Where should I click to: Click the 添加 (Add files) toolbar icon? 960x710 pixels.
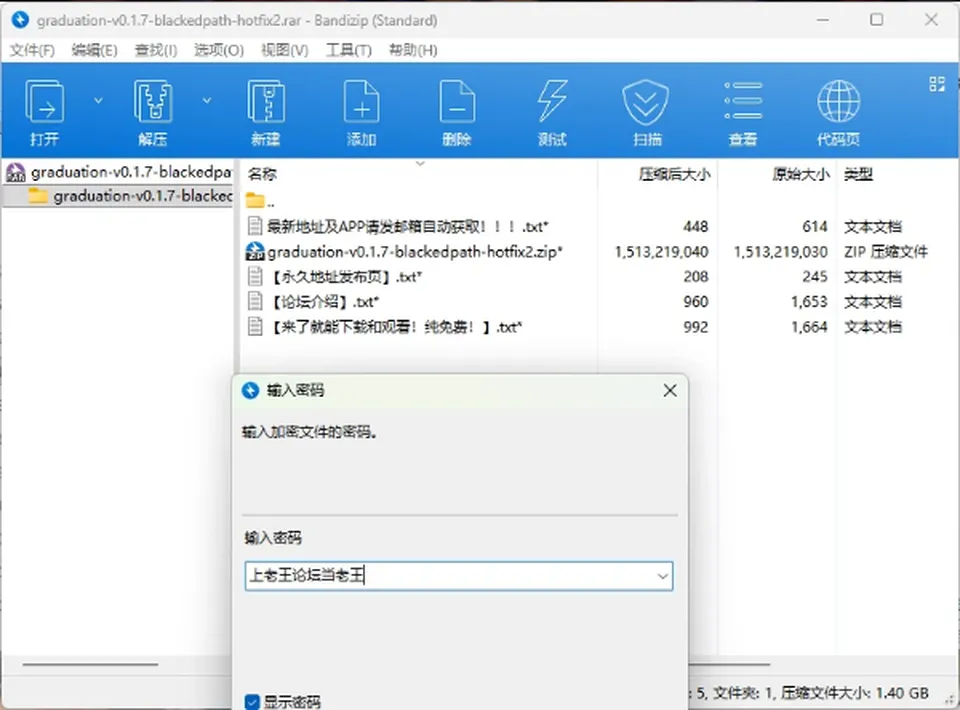click(361, 111)
